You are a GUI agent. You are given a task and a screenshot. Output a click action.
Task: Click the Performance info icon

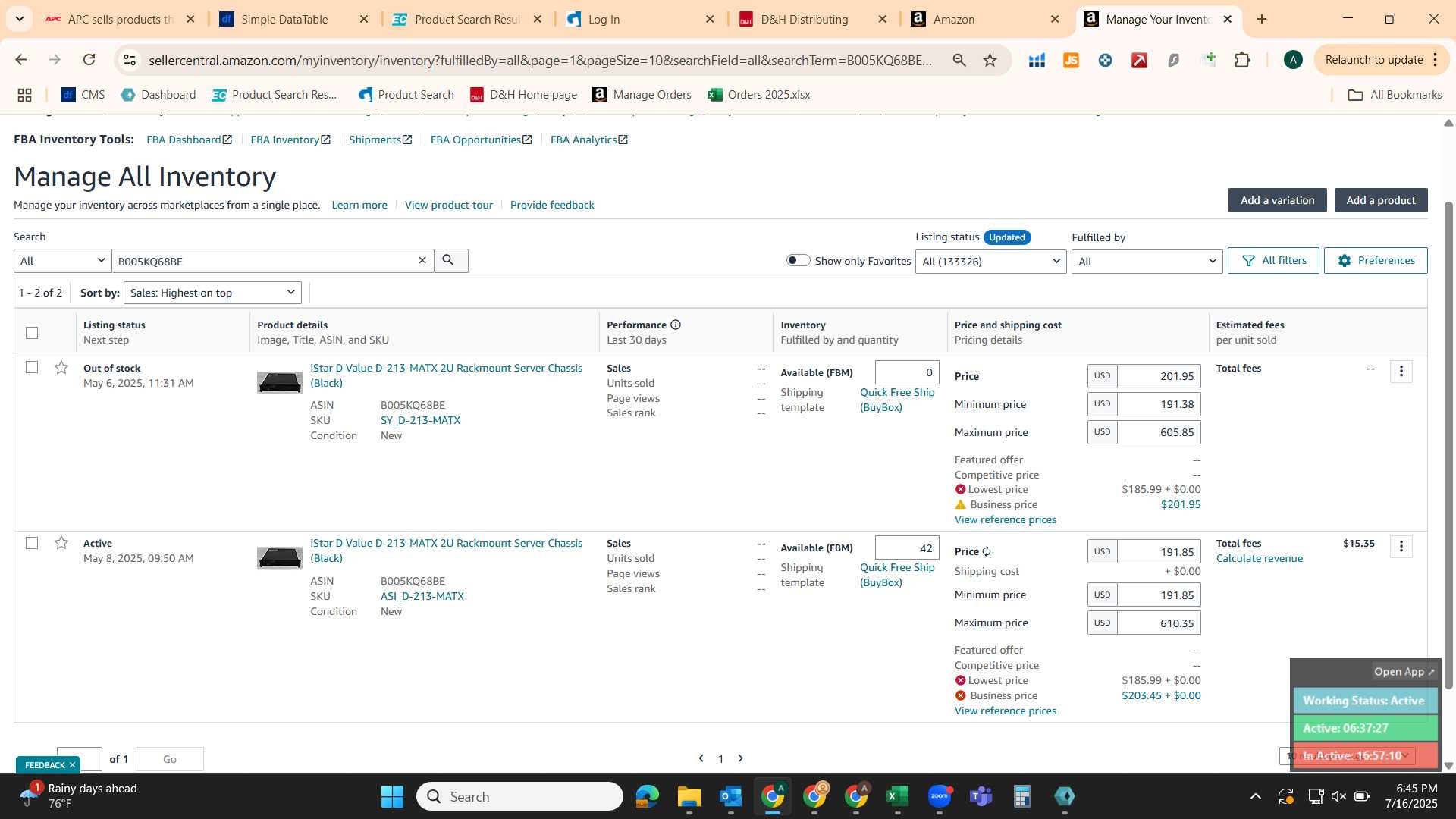676,325
